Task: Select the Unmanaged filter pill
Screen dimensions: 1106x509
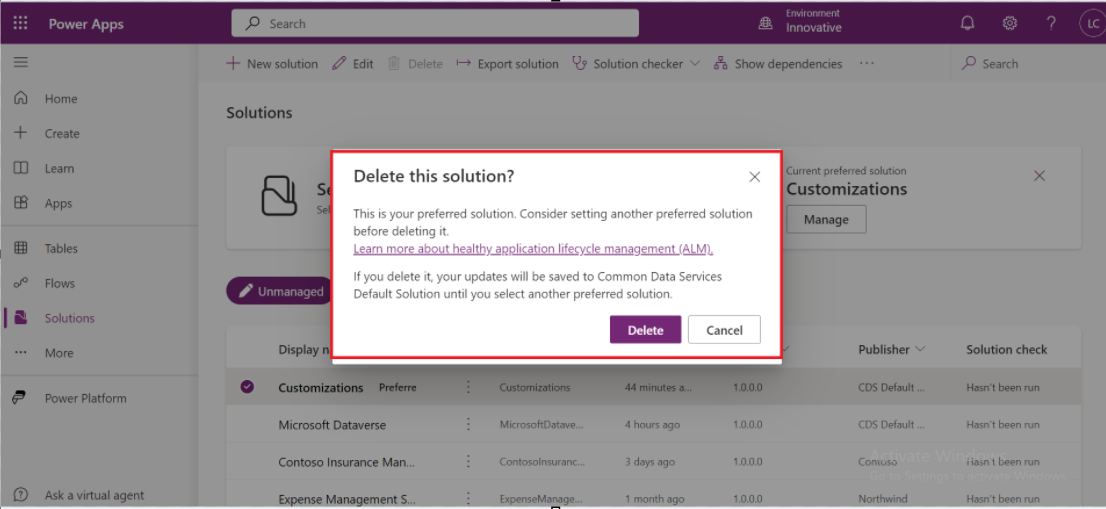Action: click(280, 291)
